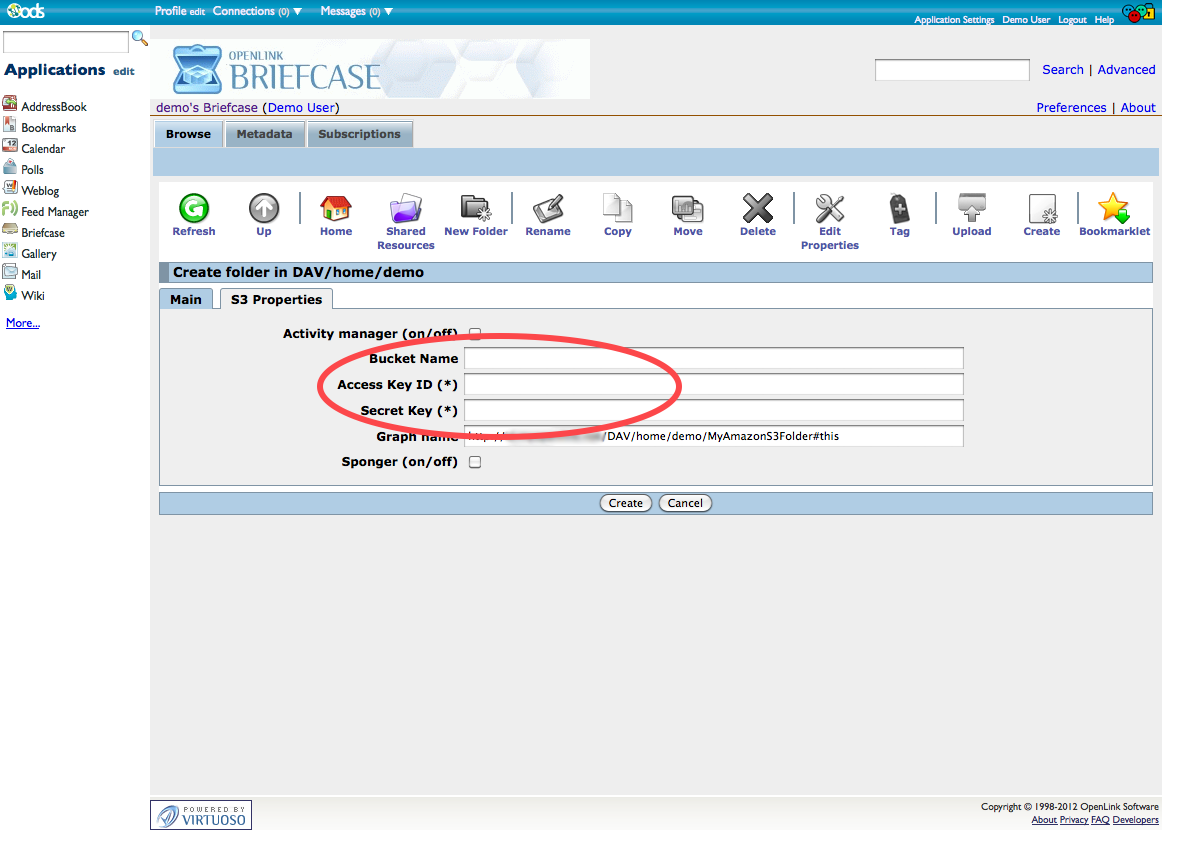Click into the Bucket Name field
The image size is (1180, 850).
click(x=713, y=359)
